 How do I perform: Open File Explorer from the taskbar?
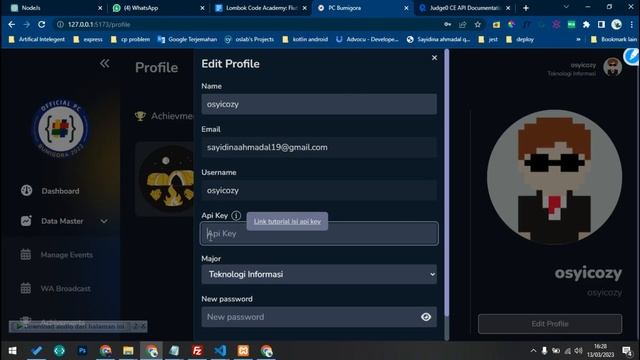[x=128, y=351]
